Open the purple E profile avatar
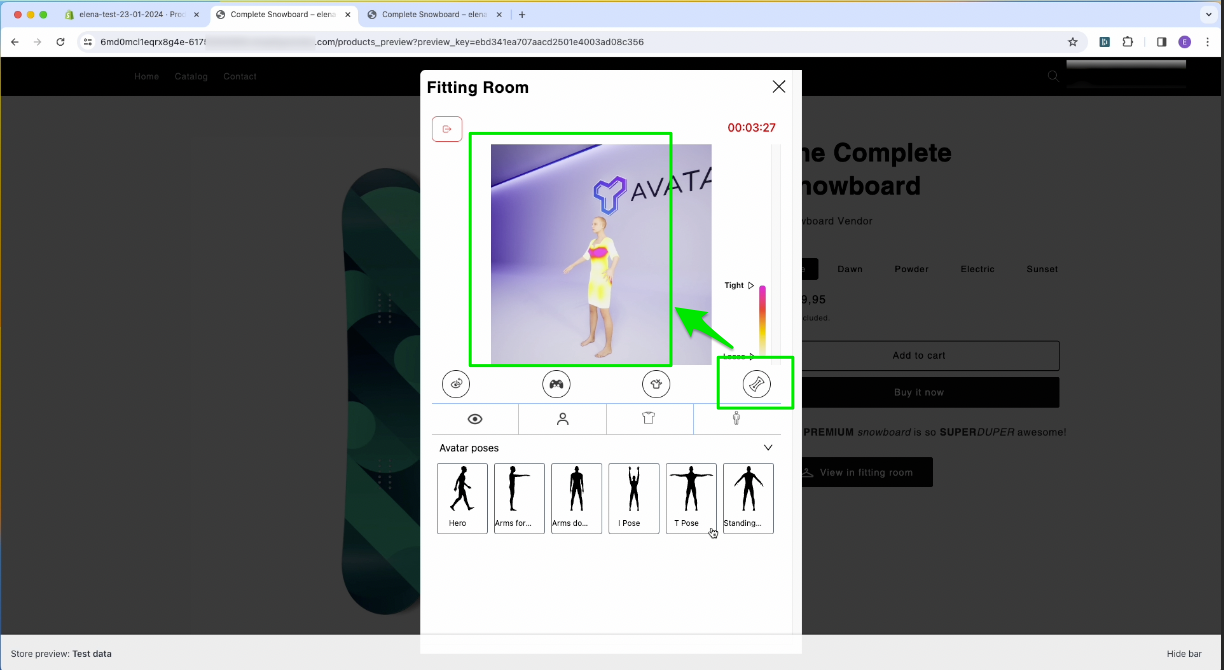 1185,42
